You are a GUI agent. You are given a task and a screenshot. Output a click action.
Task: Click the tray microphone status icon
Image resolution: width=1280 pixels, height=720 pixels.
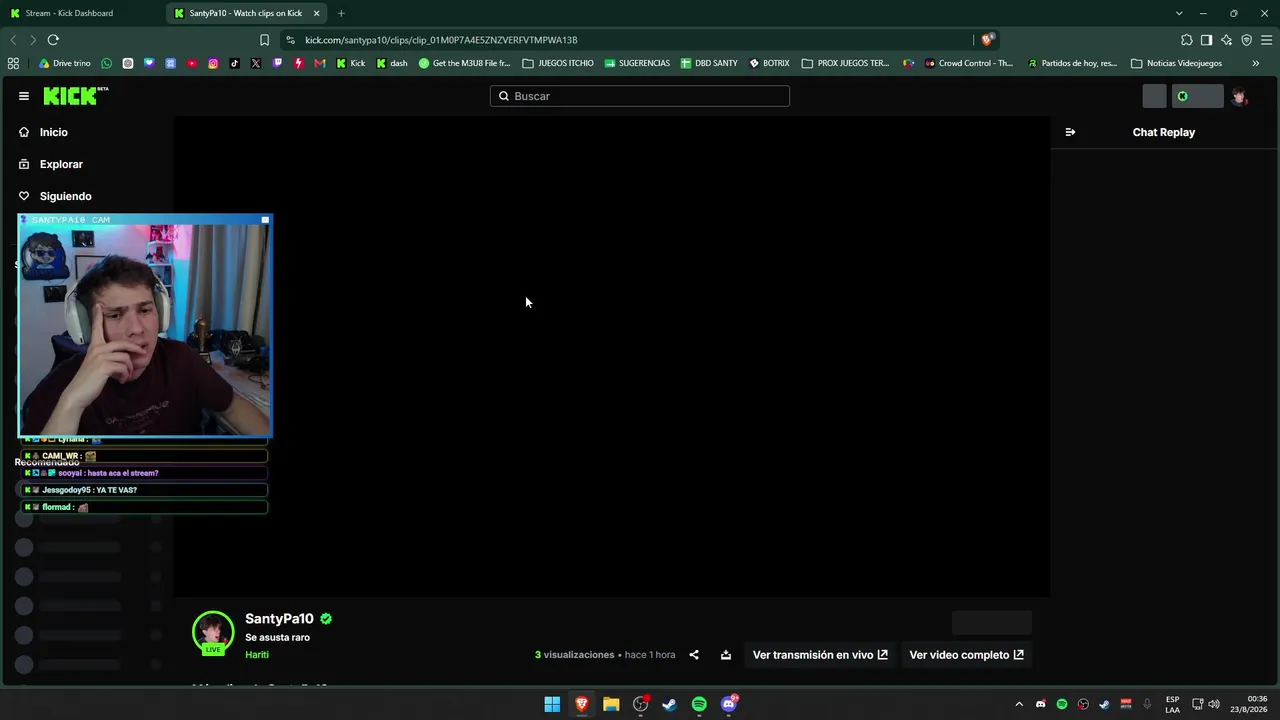tap(1147, 704)
